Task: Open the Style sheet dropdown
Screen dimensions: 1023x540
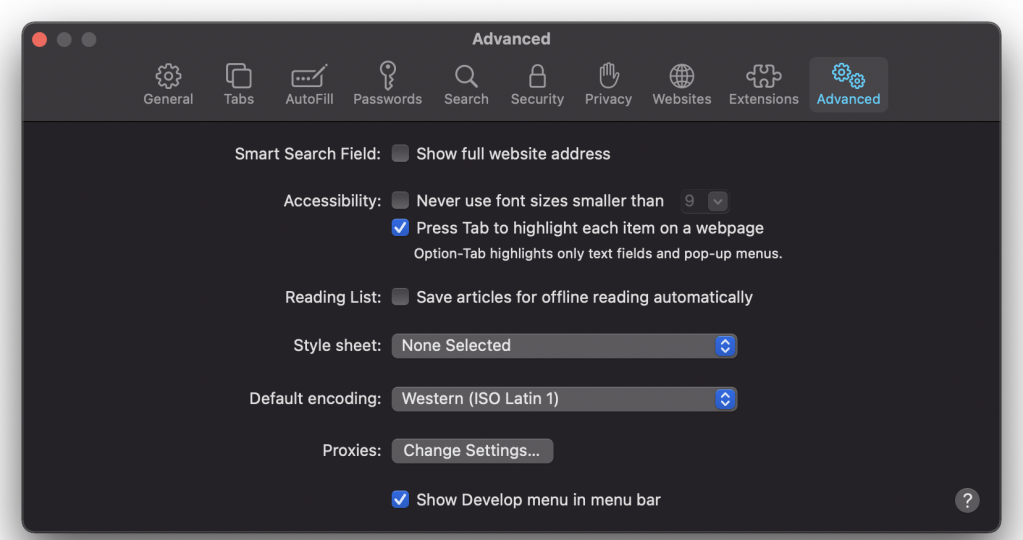Action: (x=564, y=346)
